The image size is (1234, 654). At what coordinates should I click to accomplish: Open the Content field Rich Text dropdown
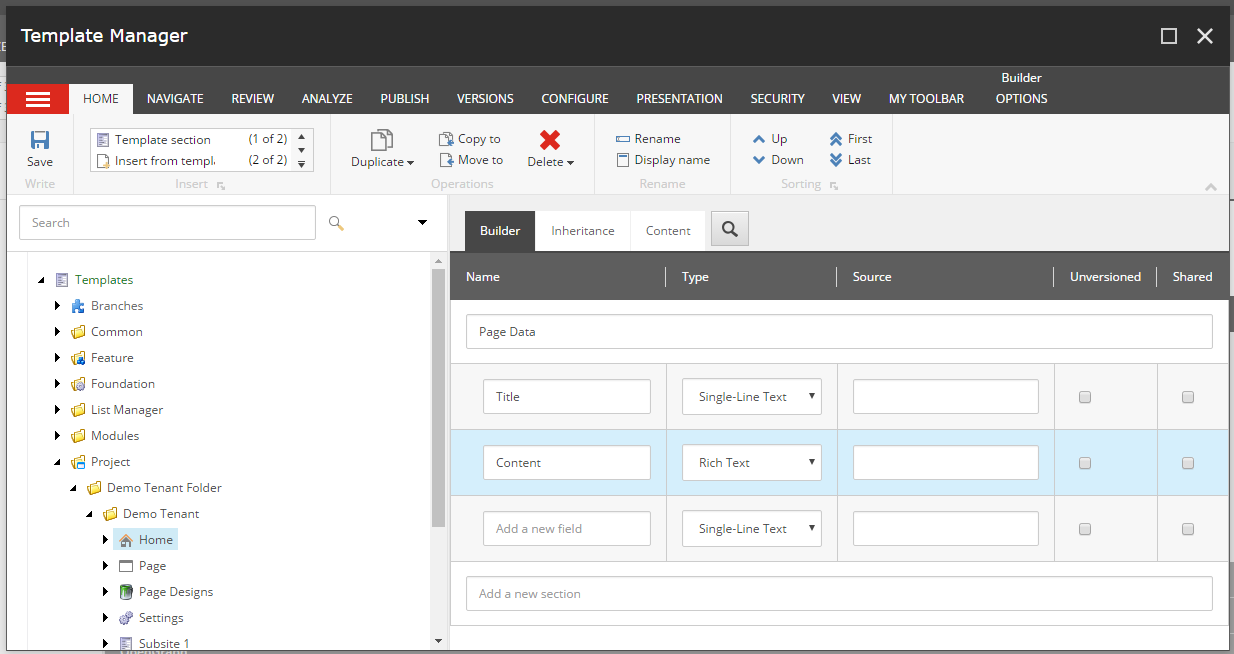[x=752, y=463]
